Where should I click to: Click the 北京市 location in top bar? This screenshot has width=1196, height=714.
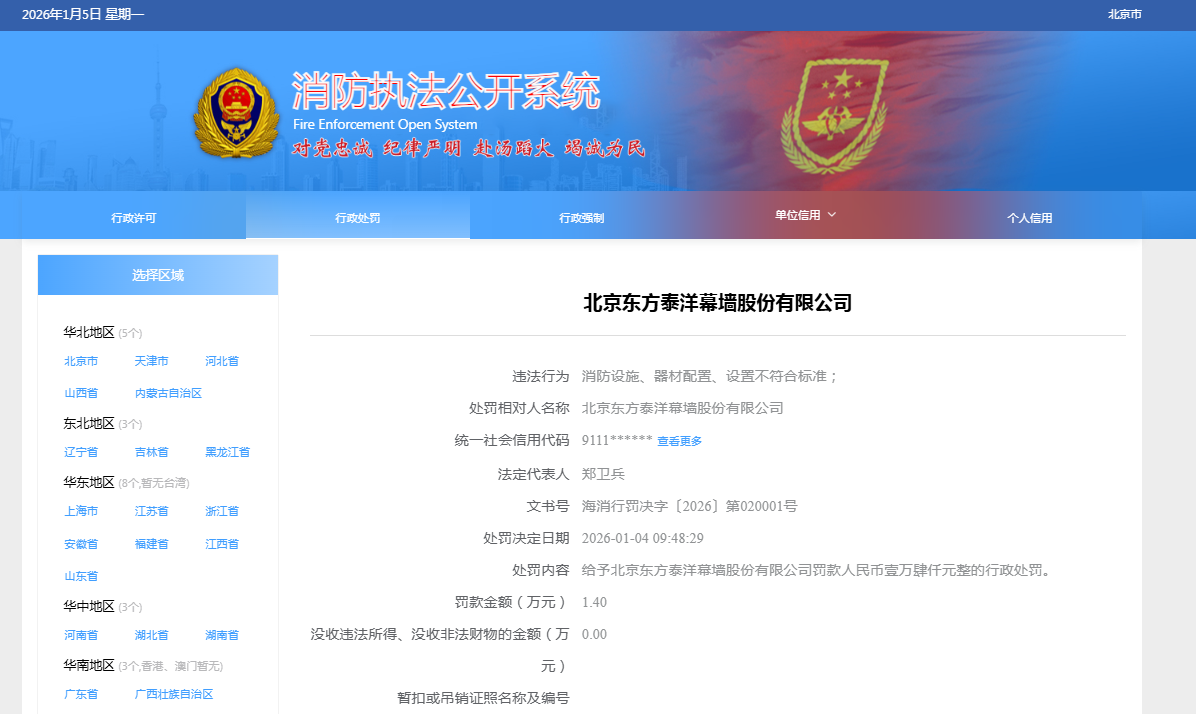point(1124,15)
